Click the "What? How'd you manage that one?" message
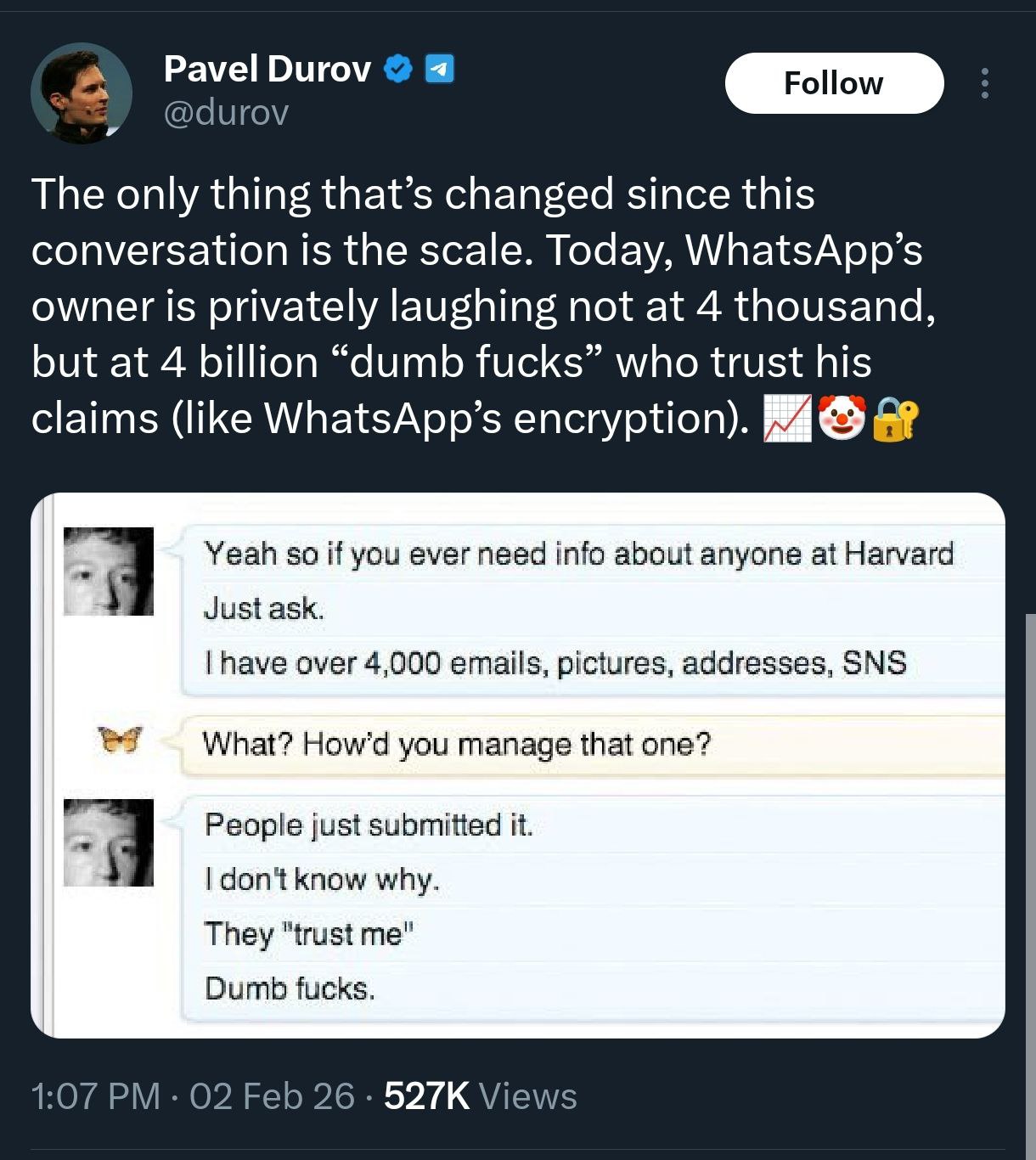The height and width of the screenshot is (1160, 1036). click(x=457, y=745)
